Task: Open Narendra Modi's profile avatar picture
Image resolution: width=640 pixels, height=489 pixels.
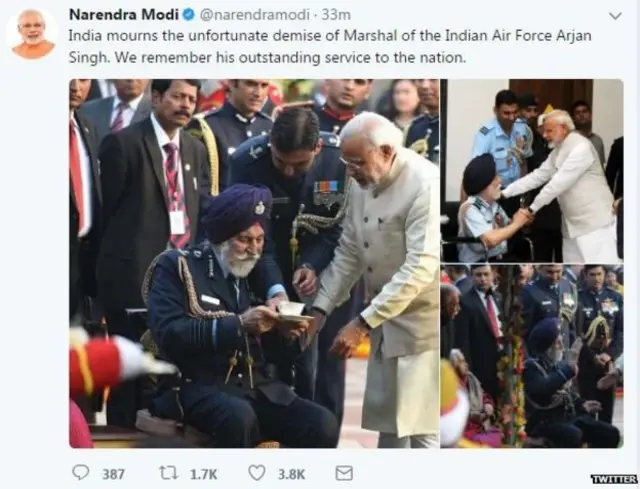Action: [32, 34]
